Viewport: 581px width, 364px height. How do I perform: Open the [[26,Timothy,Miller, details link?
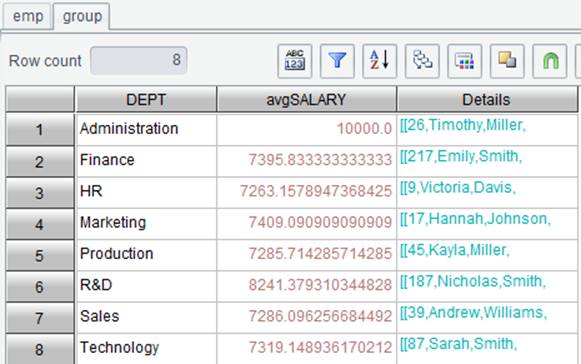[x=463, y=125]
